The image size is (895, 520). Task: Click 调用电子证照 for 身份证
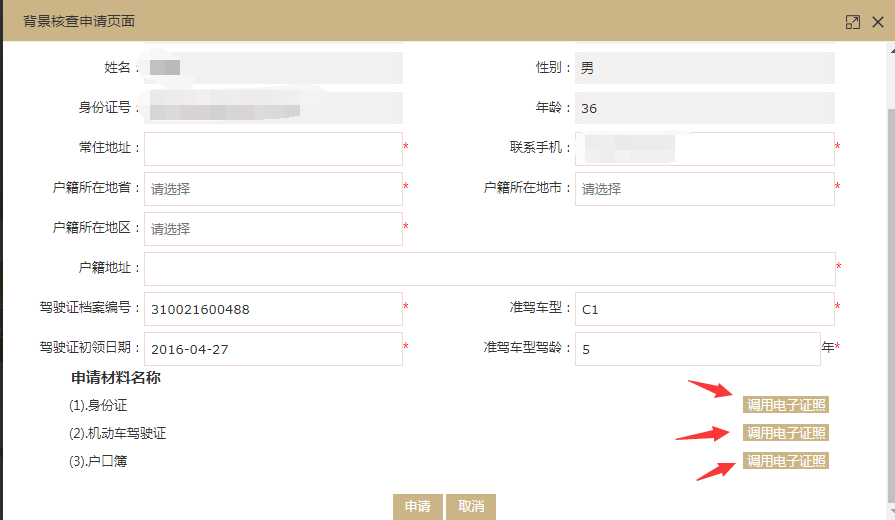pyautogui.click(x=785, y=405)
